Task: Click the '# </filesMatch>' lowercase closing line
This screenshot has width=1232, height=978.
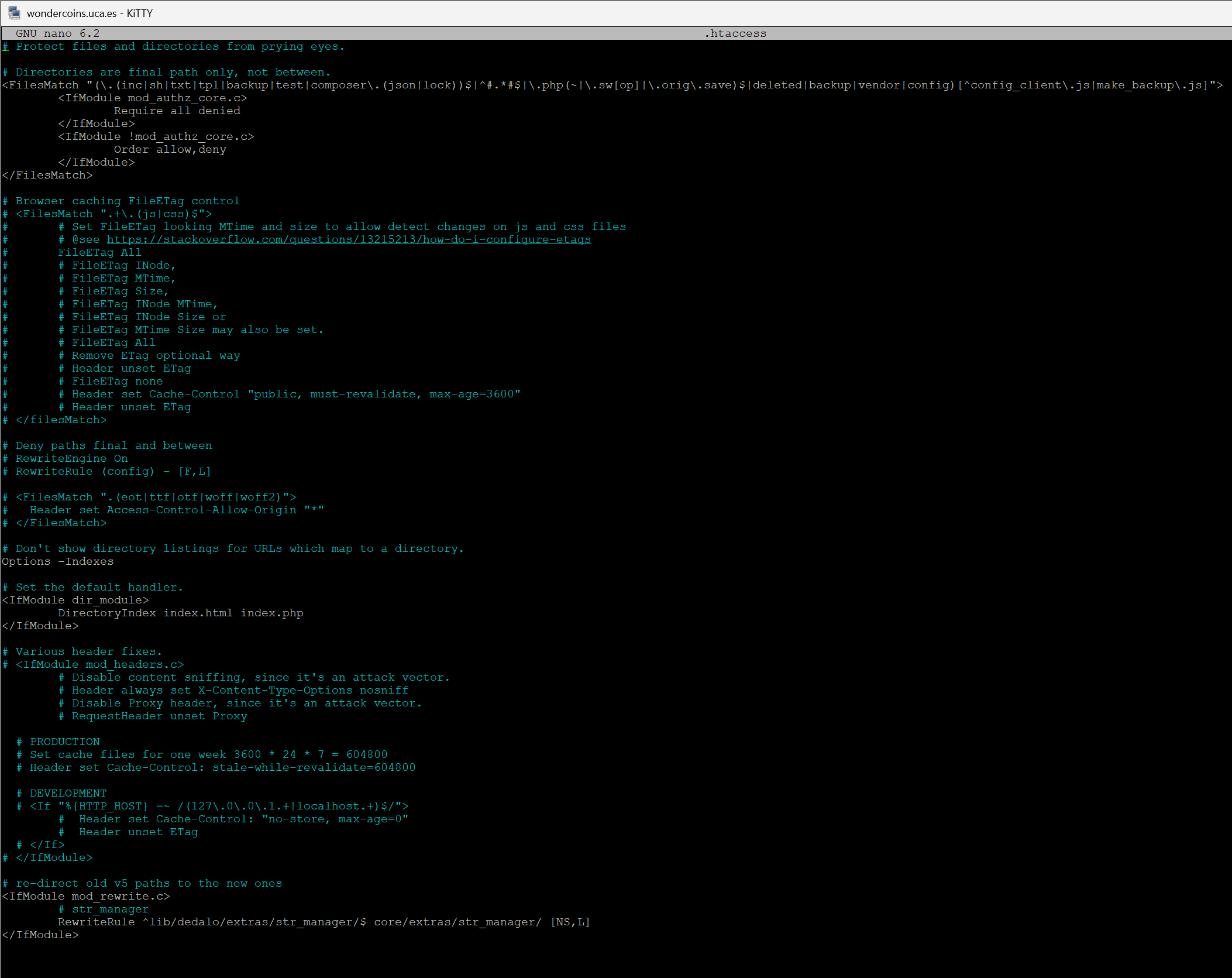Action: (x=54, y=420)
